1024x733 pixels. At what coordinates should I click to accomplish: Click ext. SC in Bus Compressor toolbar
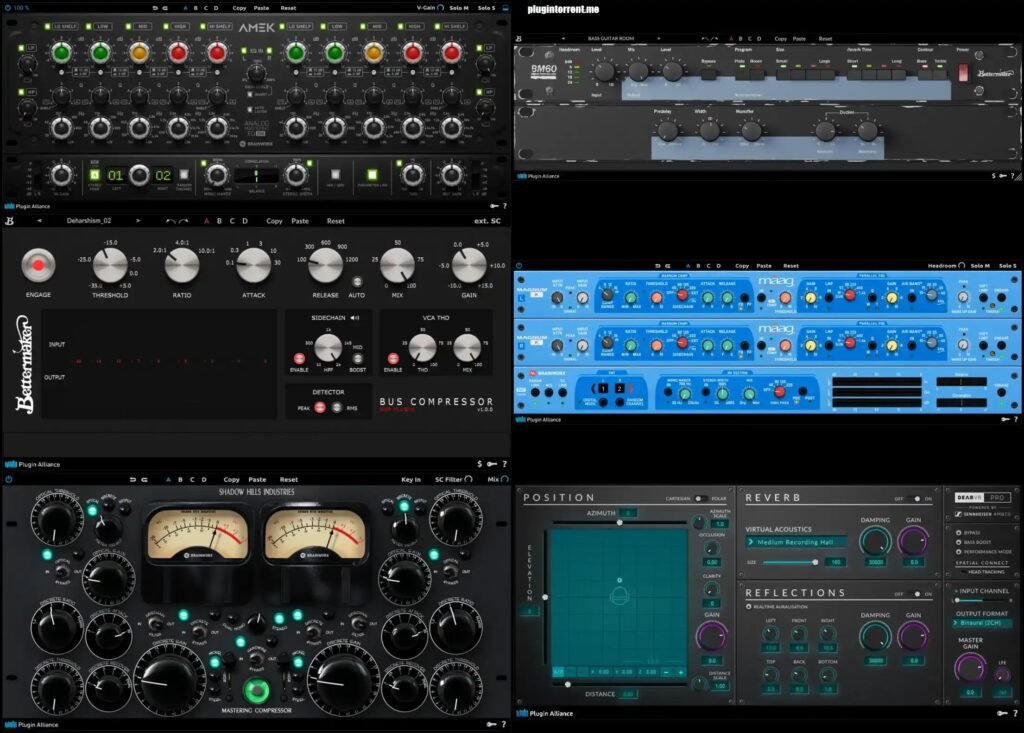pyautogui.click(x=487, y=221)
